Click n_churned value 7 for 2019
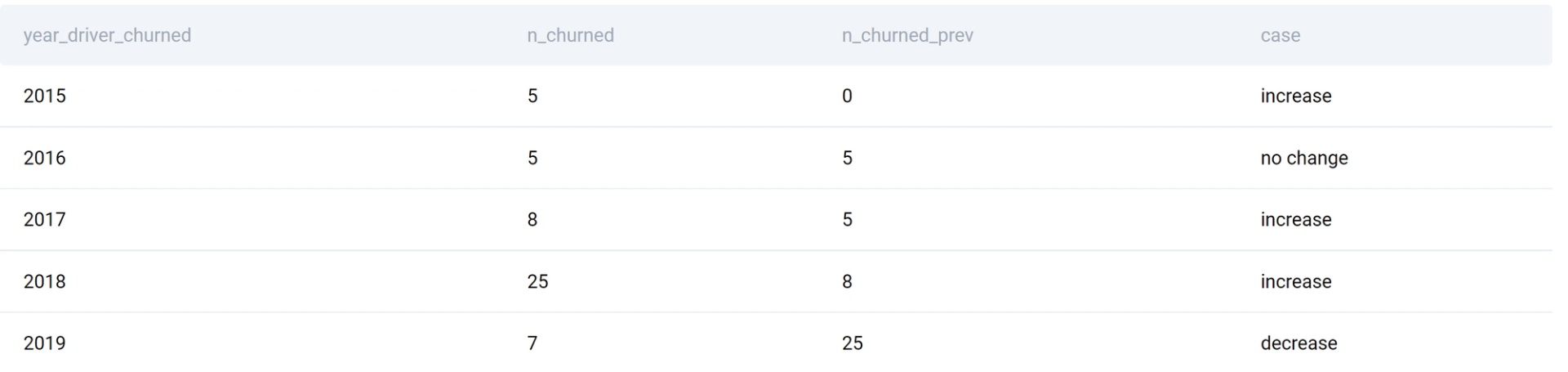The width and height of the screenshot is (1568, 372). [x=532, y=343]
